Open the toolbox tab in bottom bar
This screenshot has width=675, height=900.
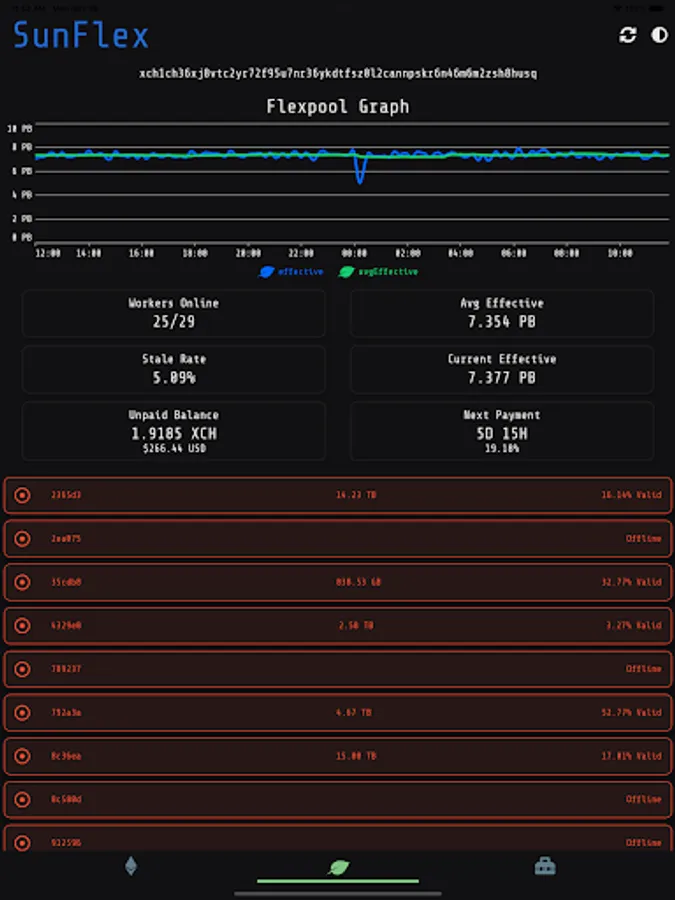point(545,866)
